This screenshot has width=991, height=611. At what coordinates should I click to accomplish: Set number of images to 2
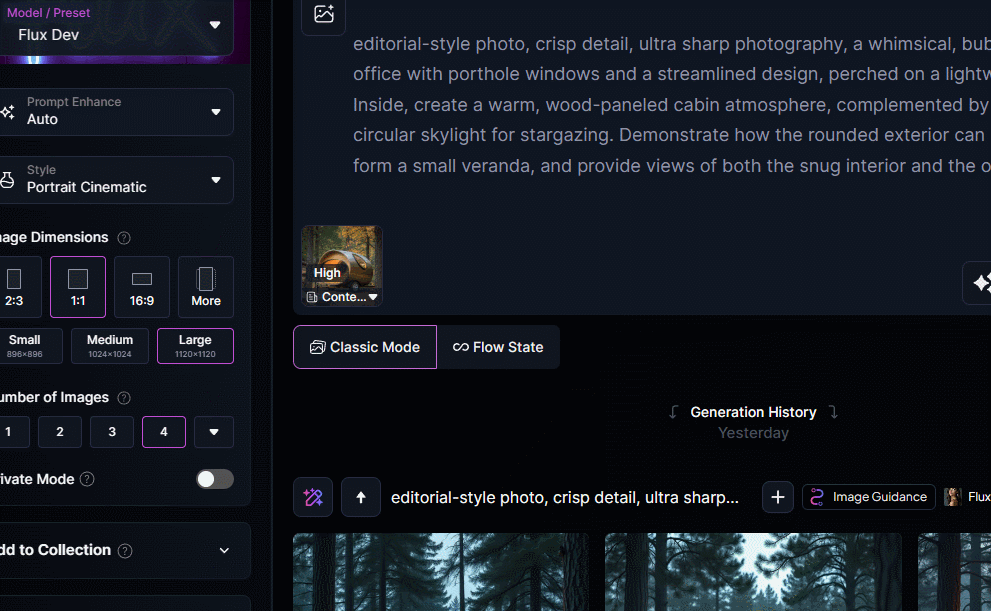60,432
